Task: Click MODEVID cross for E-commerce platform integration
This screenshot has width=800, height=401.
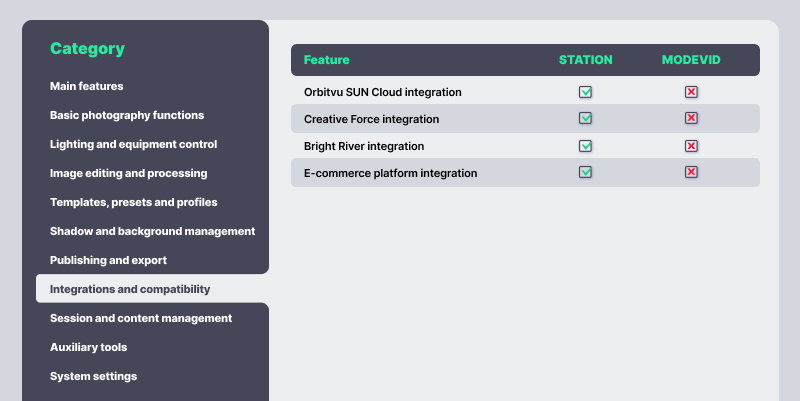Action: [691, 172]
